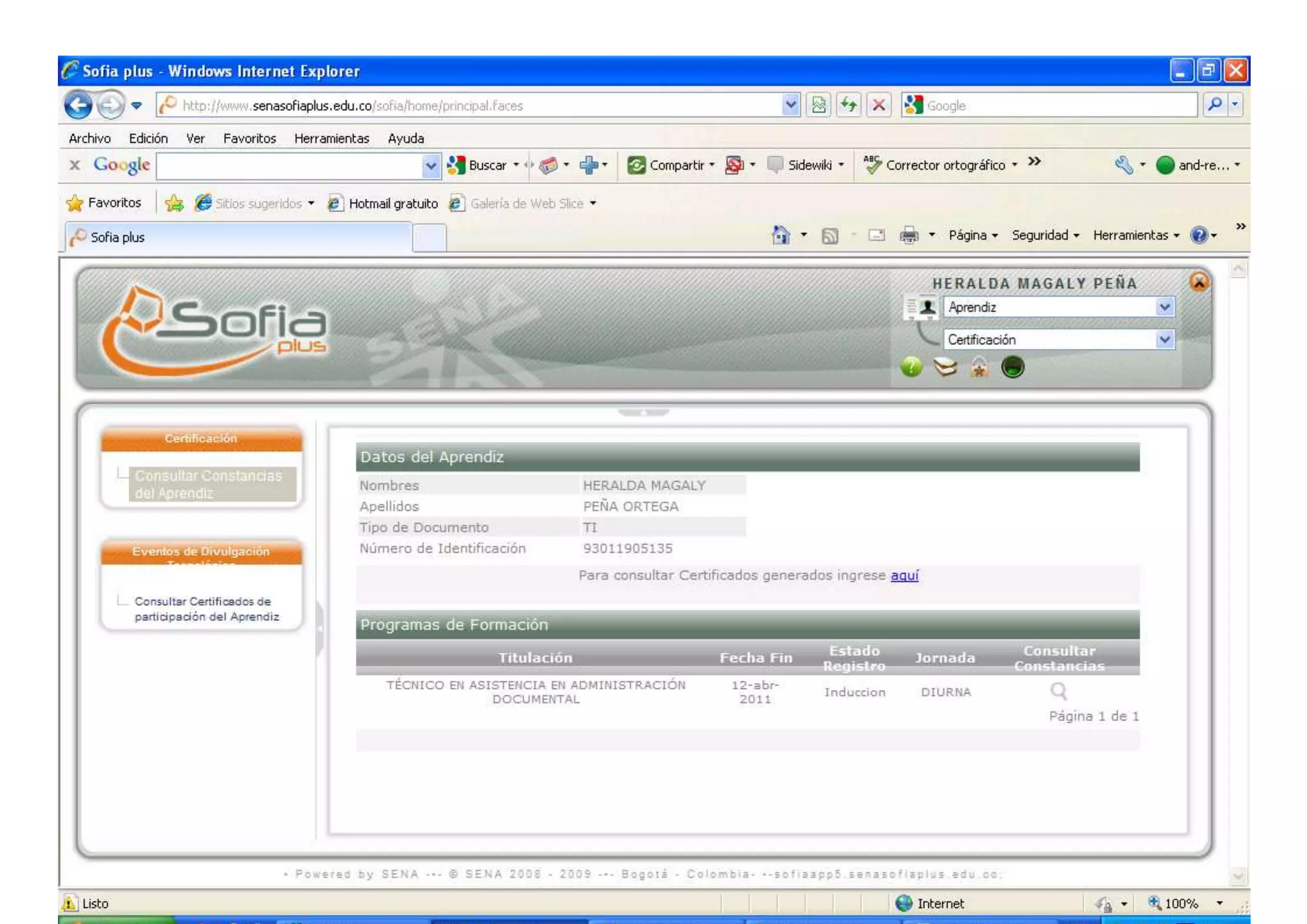Click the browser refresh icon
The height and width of the screenshot is (924, 1307).
point(848,105)
